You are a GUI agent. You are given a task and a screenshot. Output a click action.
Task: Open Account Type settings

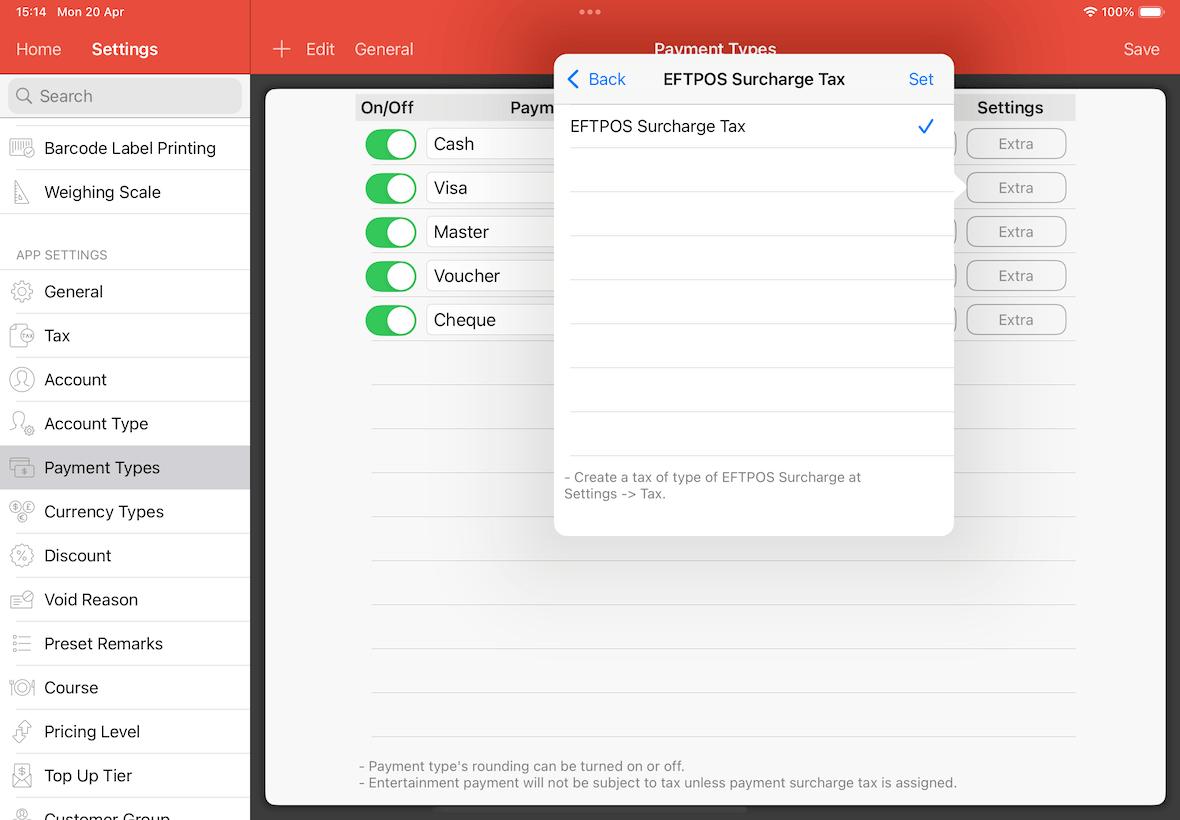(125, 424)
